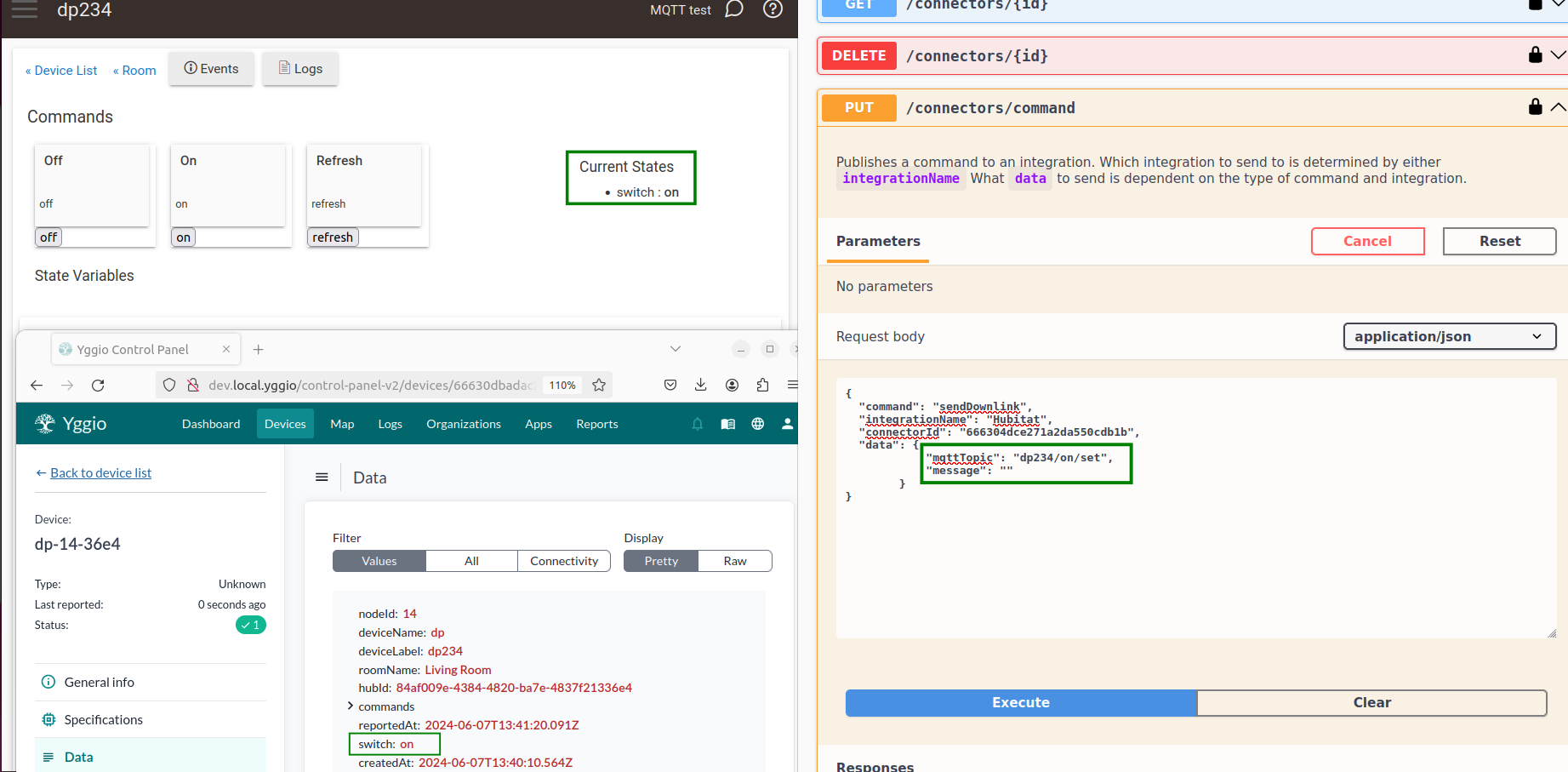Viewport: 1568px width, 772px height.
Task: Open the Hubitat hamburger menu beside dp234
Action: (x=24, y=10)
